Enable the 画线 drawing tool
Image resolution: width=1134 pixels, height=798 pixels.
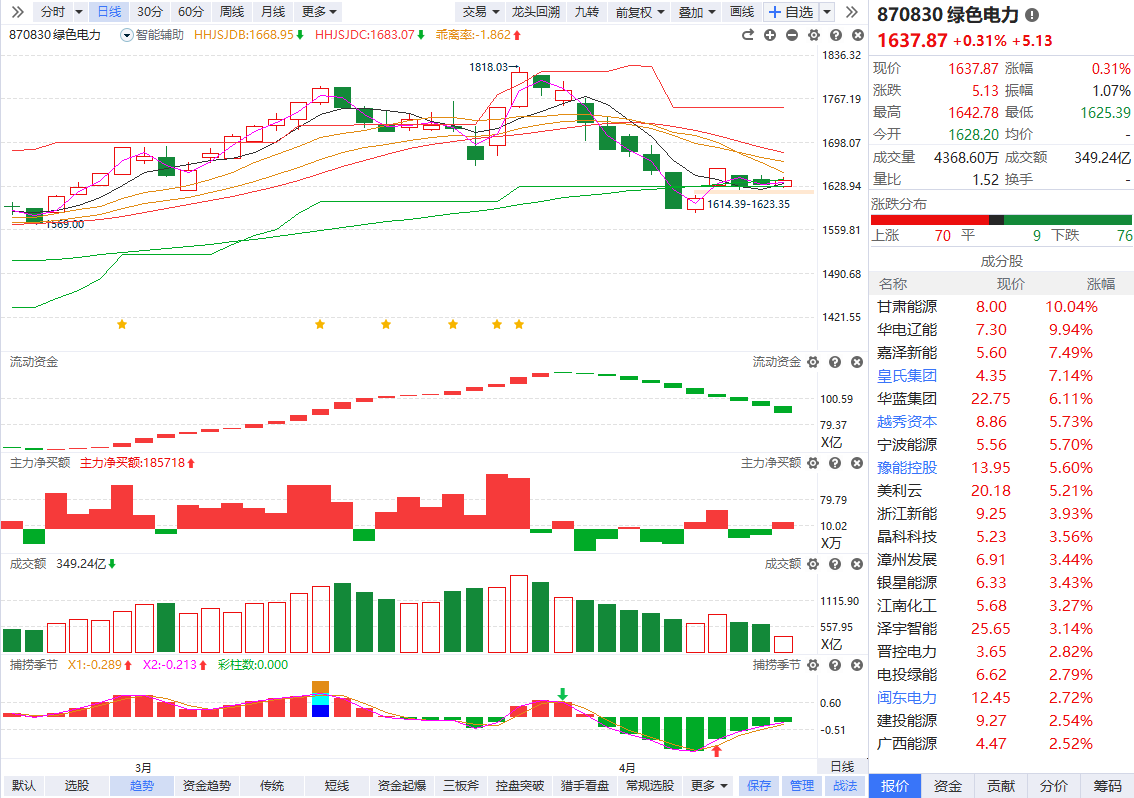click(742, 12)
